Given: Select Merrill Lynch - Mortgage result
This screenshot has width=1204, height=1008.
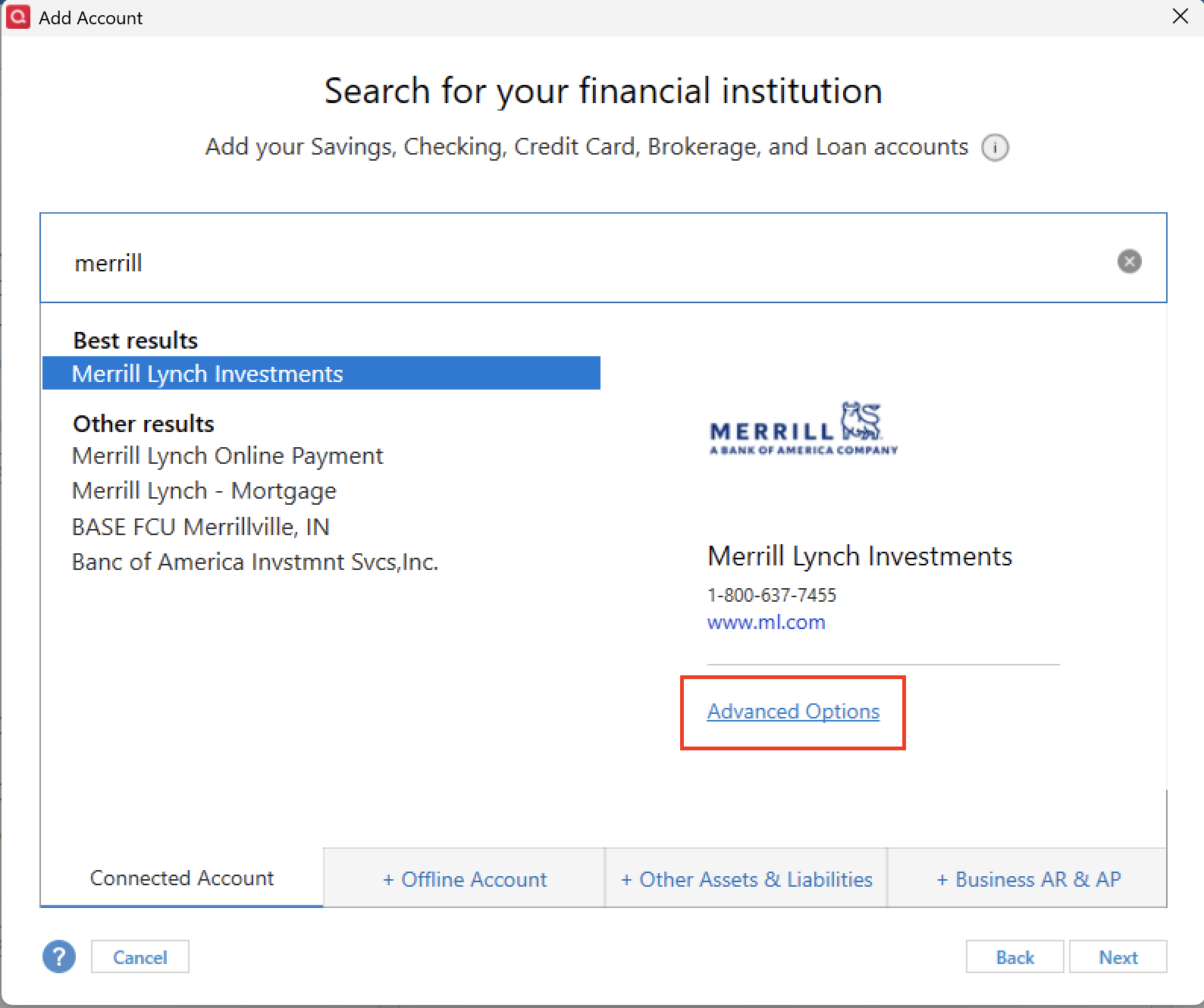Looking at the screenshot, I should pyautogui.click(x=204, y=491).
